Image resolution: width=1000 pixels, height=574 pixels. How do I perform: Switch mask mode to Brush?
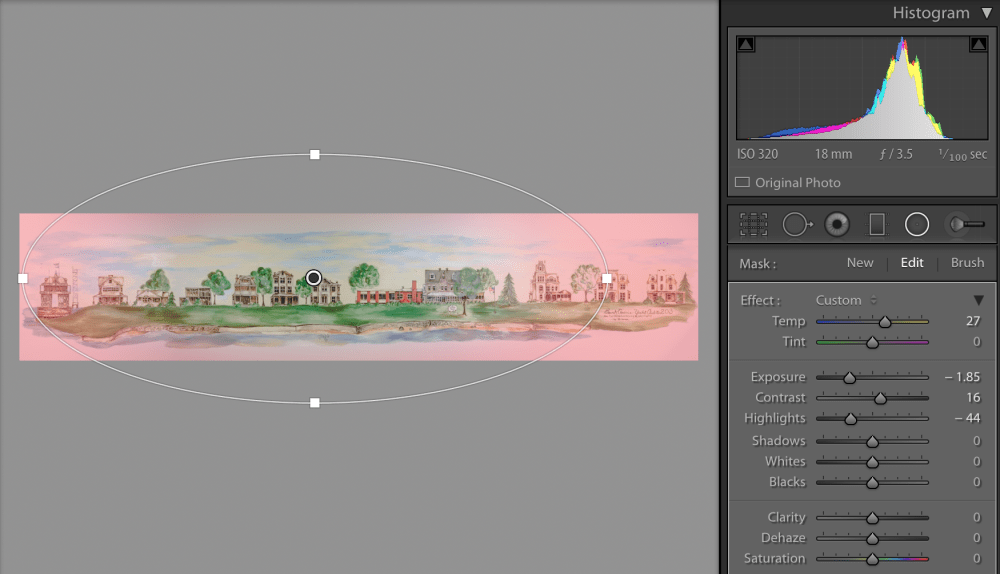coord(967,263)
